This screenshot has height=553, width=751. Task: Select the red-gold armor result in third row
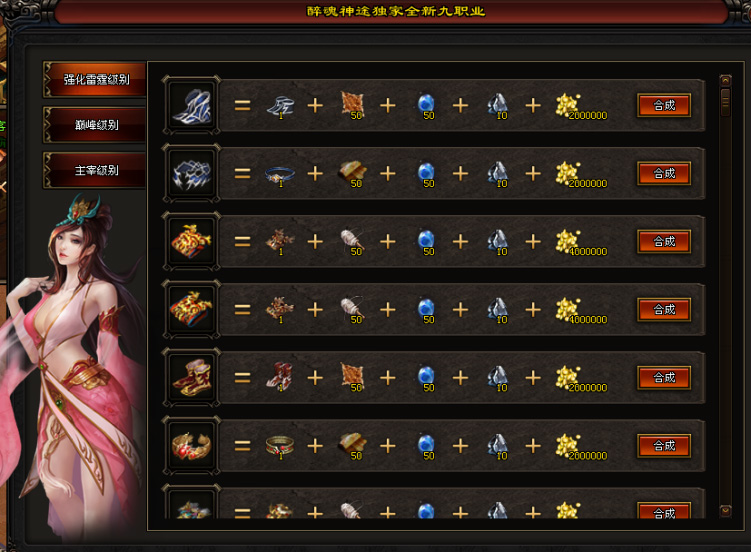click(x=191, y=241)
